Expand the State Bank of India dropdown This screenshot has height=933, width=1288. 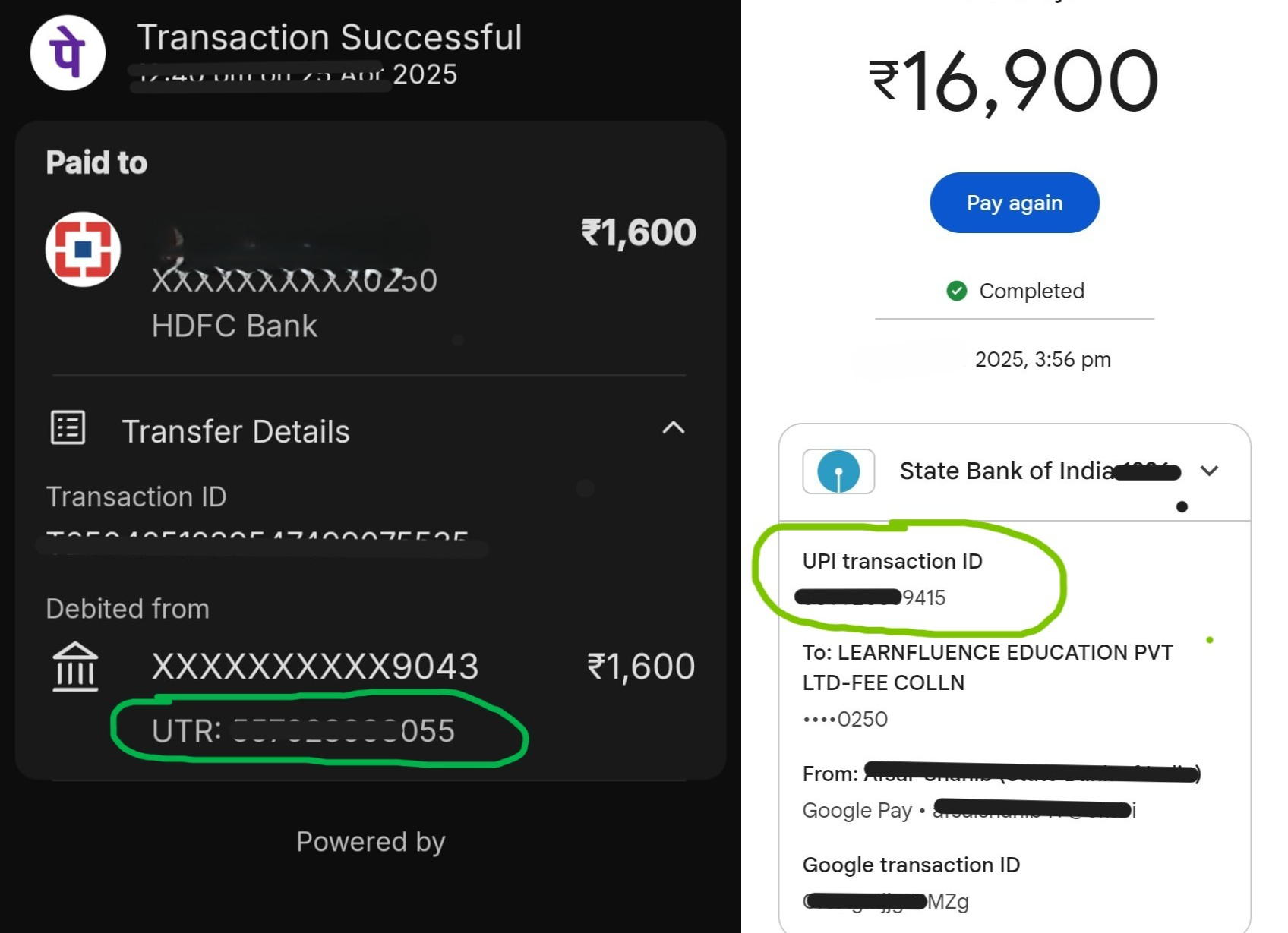pyautogui.click(x=1209, y=471)
